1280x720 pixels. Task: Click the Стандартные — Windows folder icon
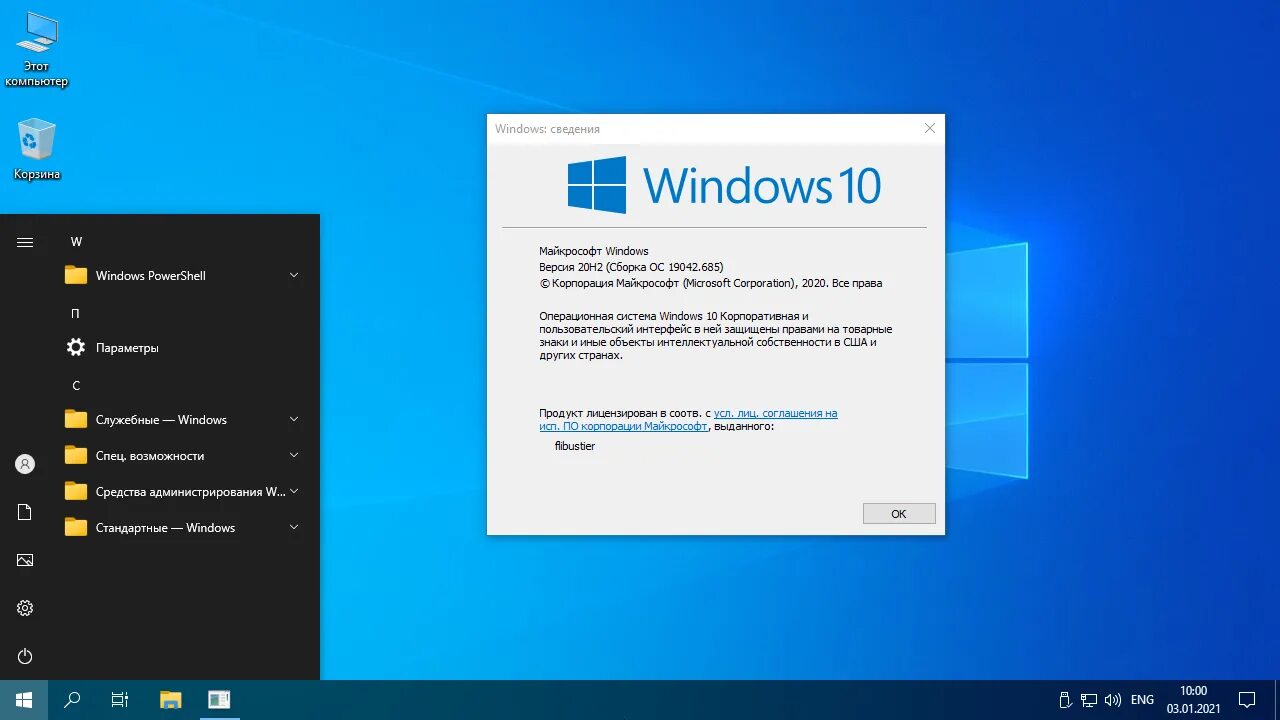pos(76,527)
